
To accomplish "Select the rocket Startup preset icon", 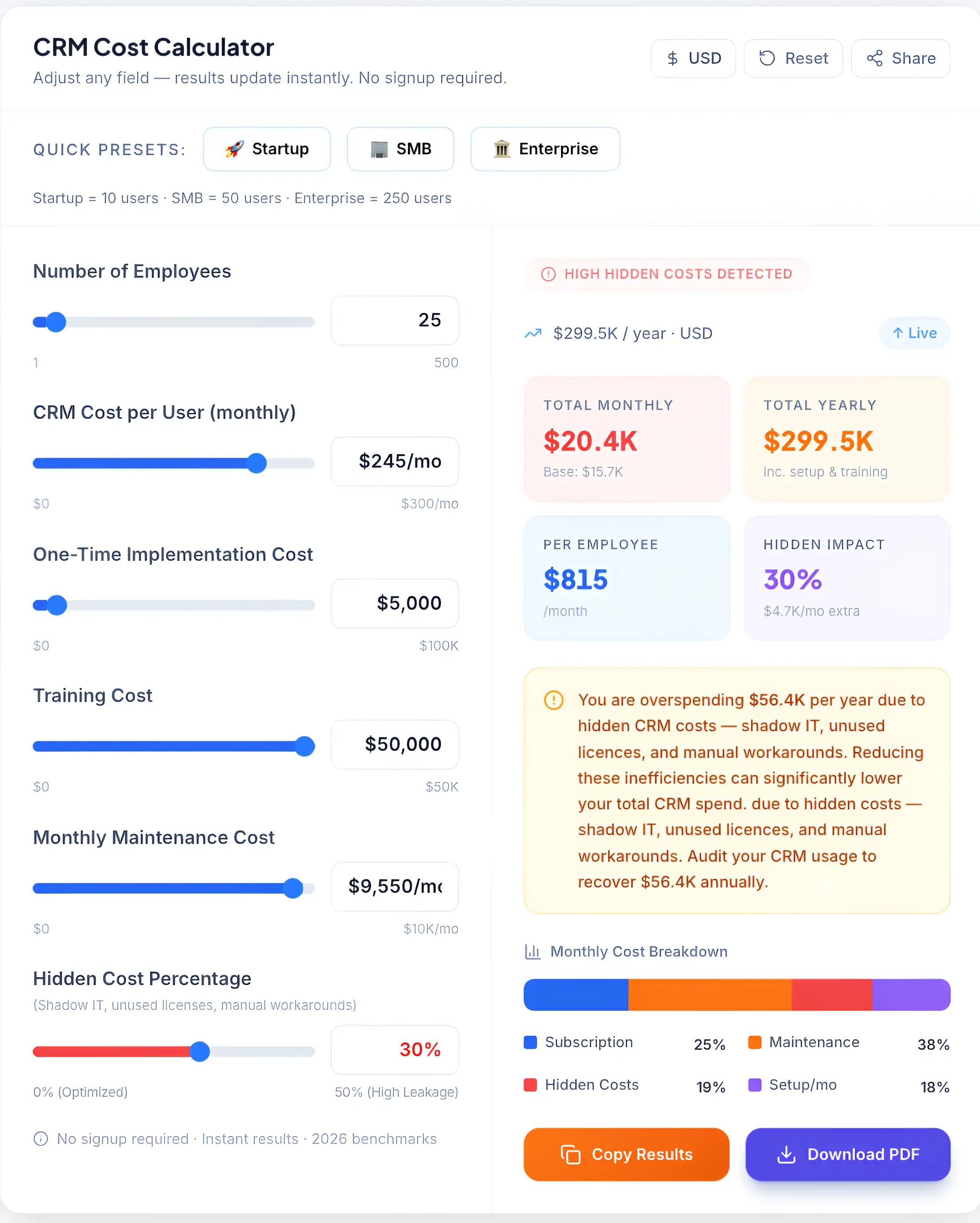I will coord(236,149).
